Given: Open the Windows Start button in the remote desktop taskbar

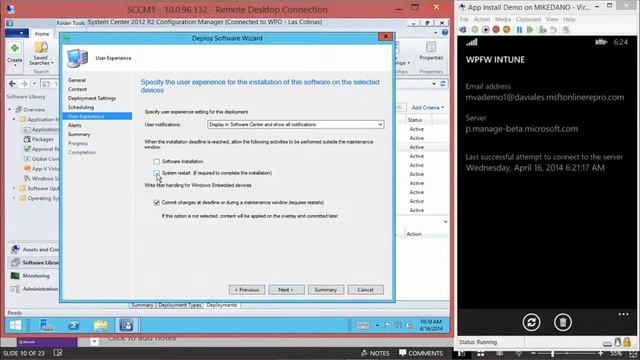Looking at the screenshot, I should (x=16, y=325).
